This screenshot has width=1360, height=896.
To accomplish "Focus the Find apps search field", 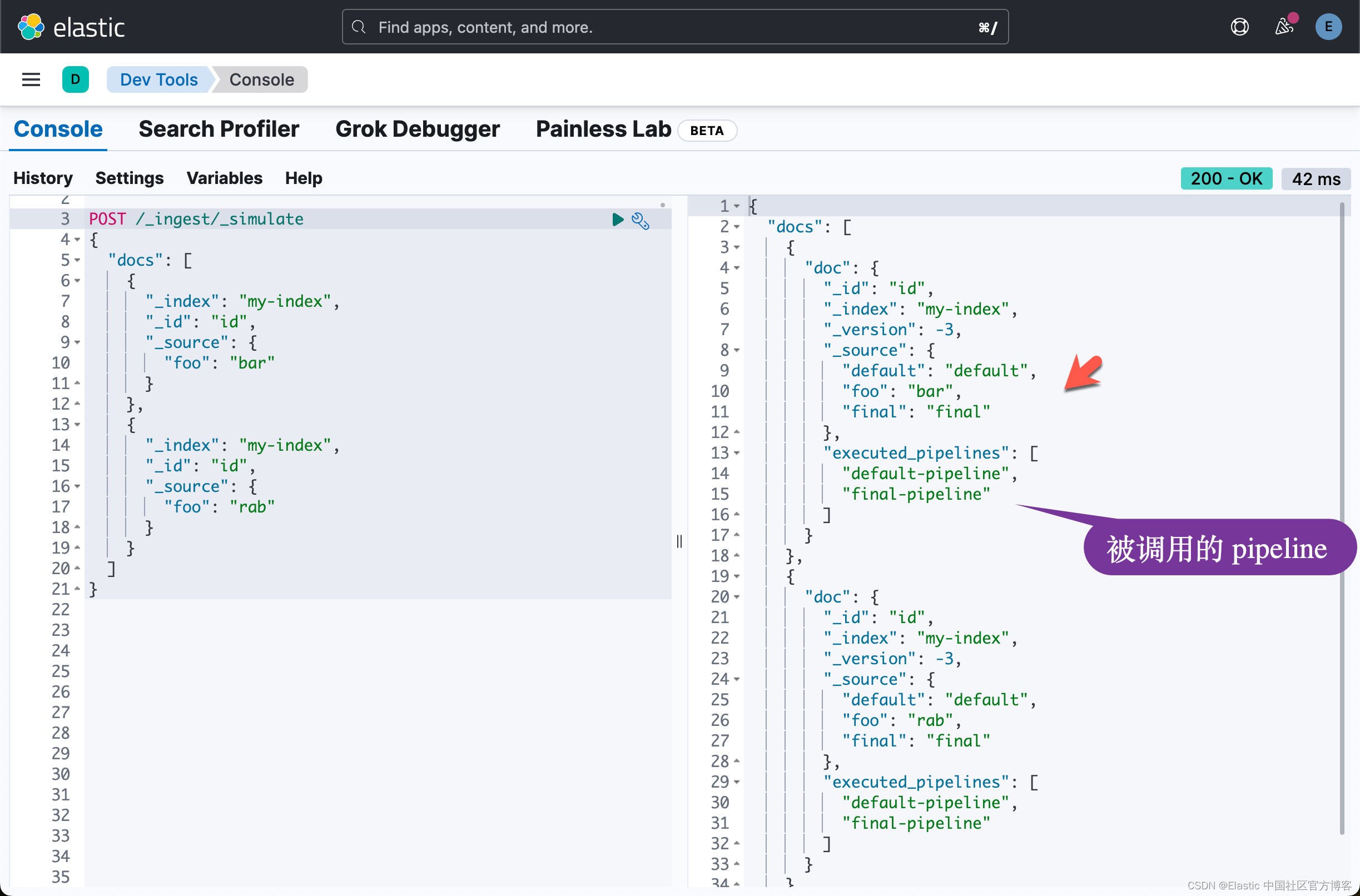I will [x=674, y=27].
